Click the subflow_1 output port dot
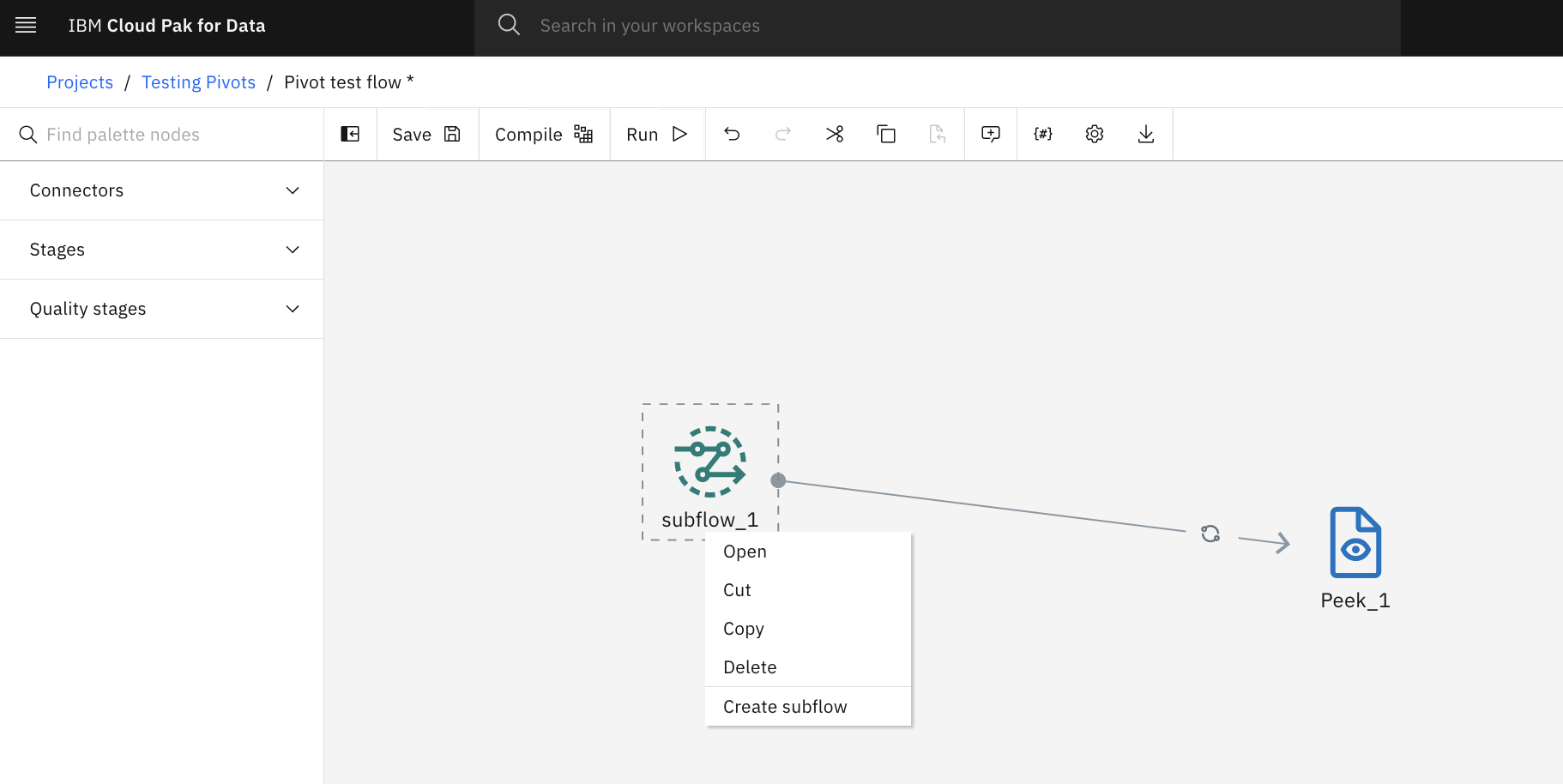Screen dimensions: 1563x784 click(778, 480)
